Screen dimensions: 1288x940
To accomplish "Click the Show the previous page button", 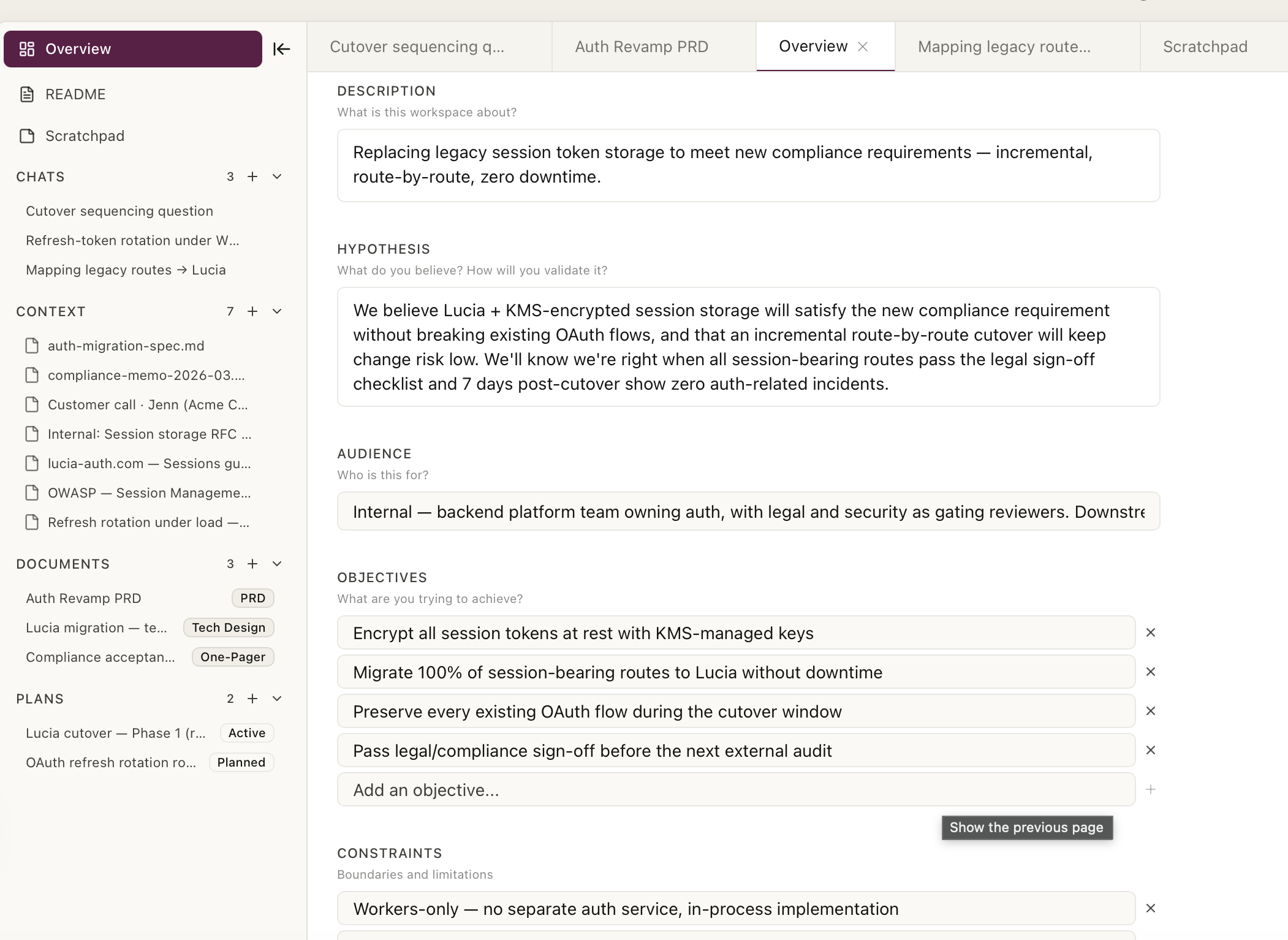I will (1026, 828).
